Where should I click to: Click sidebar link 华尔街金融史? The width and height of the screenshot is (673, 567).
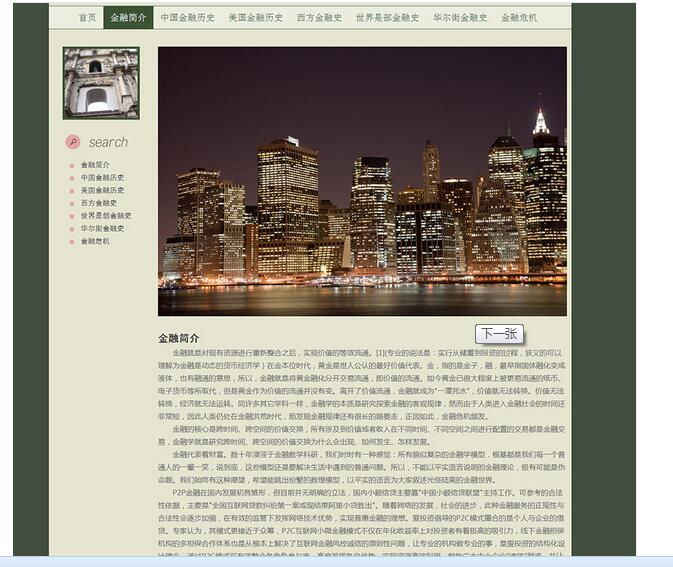click(x=102, y=228)
